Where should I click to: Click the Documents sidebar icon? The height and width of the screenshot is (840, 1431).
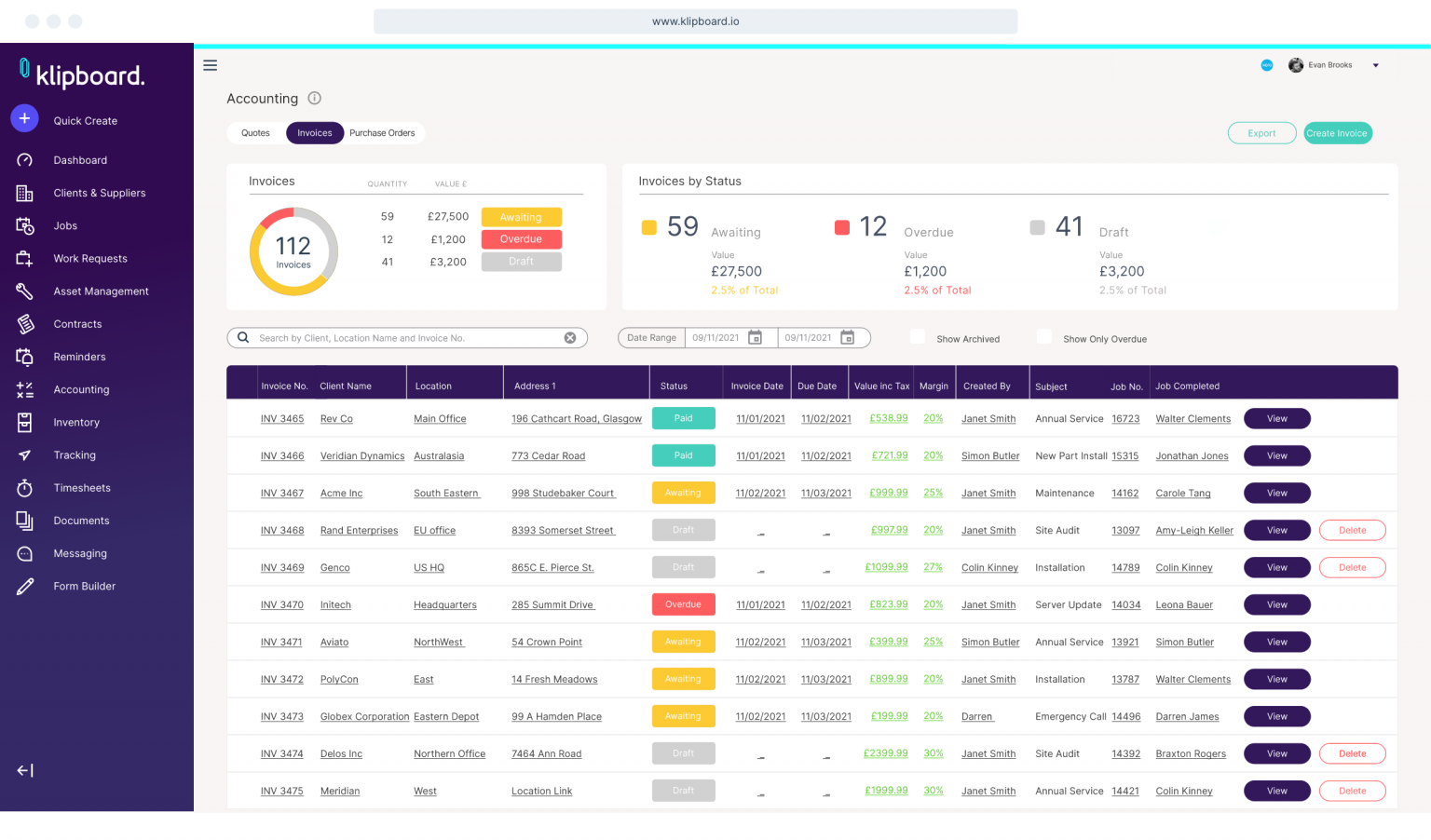(25, 521)
